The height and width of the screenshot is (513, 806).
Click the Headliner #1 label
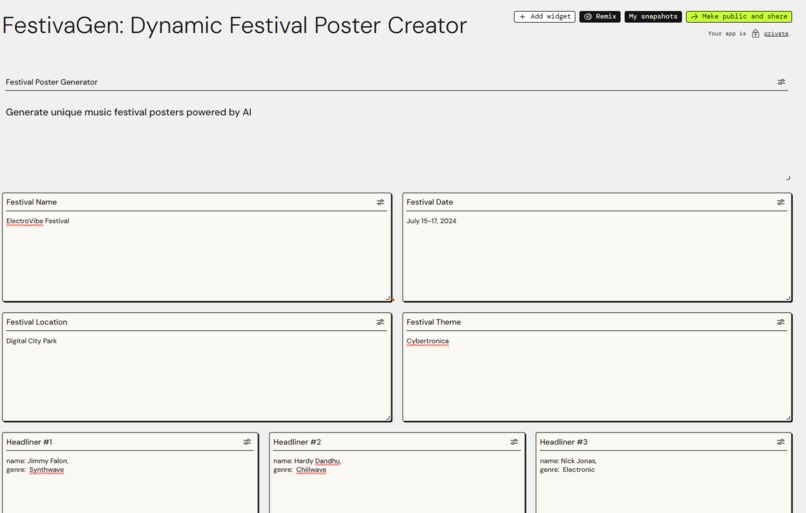(29, 442)
